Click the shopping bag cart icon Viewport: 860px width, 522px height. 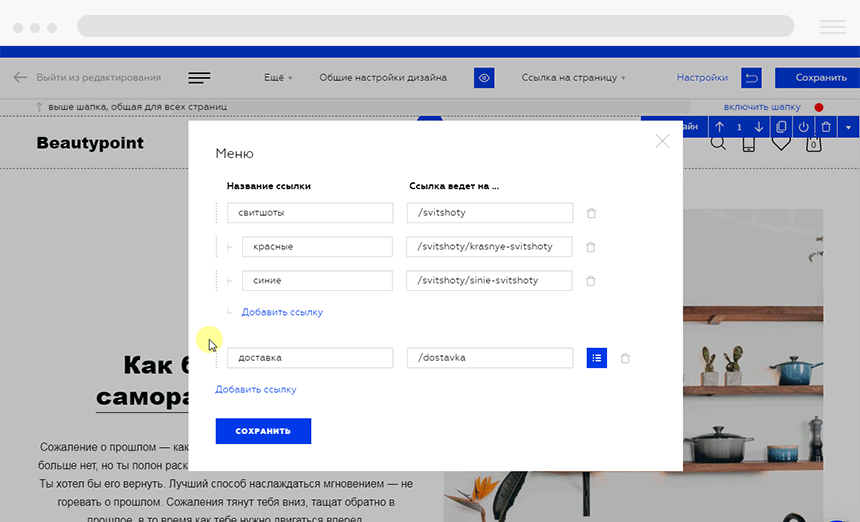point(813,144)
